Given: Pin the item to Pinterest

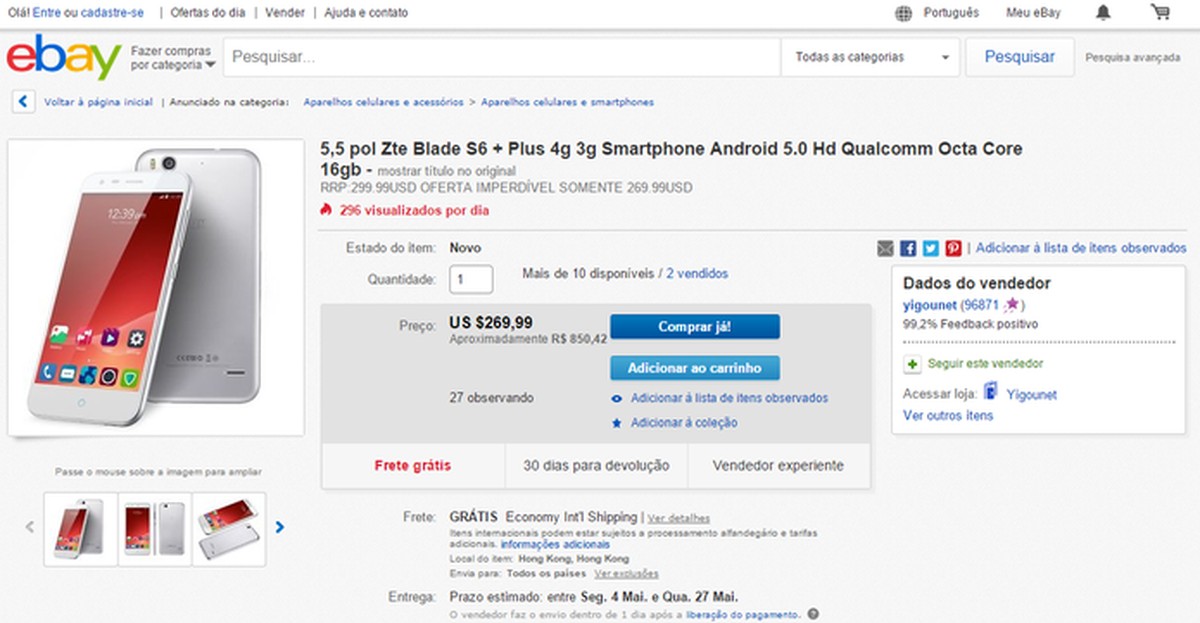Looking at the screenshot, I should (953, 248).
